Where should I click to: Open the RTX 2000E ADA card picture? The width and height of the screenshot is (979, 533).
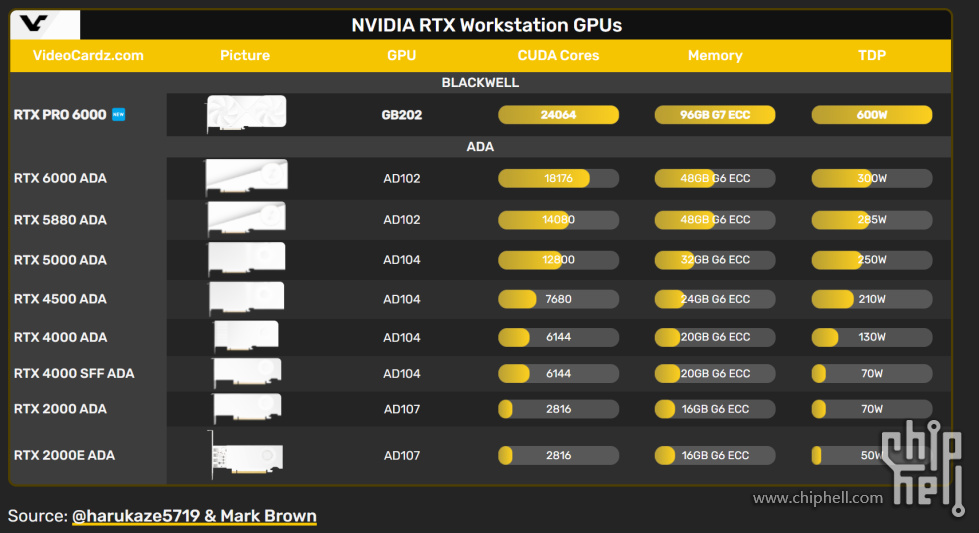[246, 455]
